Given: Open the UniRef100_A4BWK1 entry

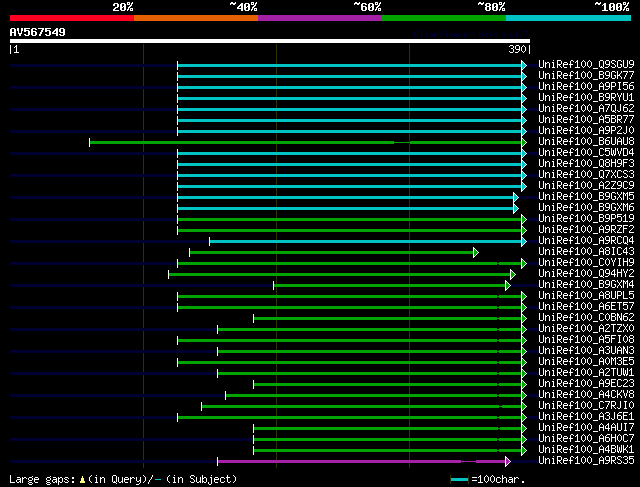Looking at the screenshot, I should pyautogui.click(x=586, y=450).
